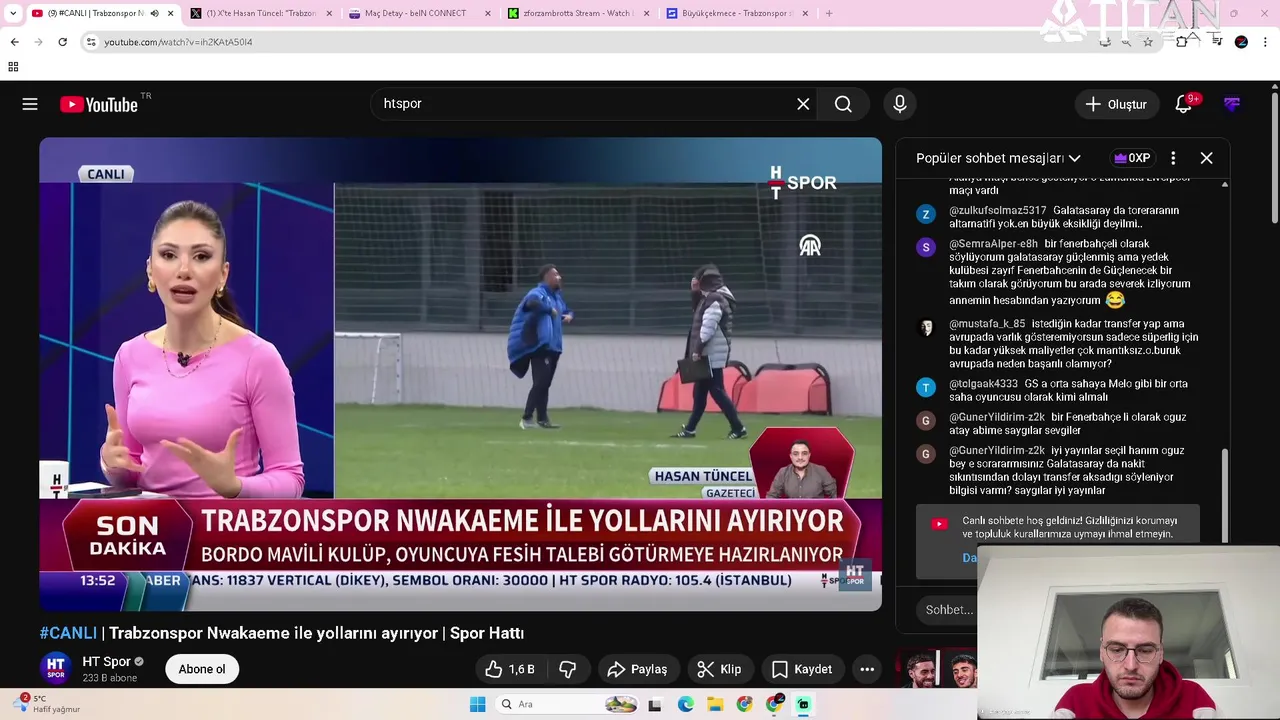Subscribe using the Abone ol button

coord(202,669)
